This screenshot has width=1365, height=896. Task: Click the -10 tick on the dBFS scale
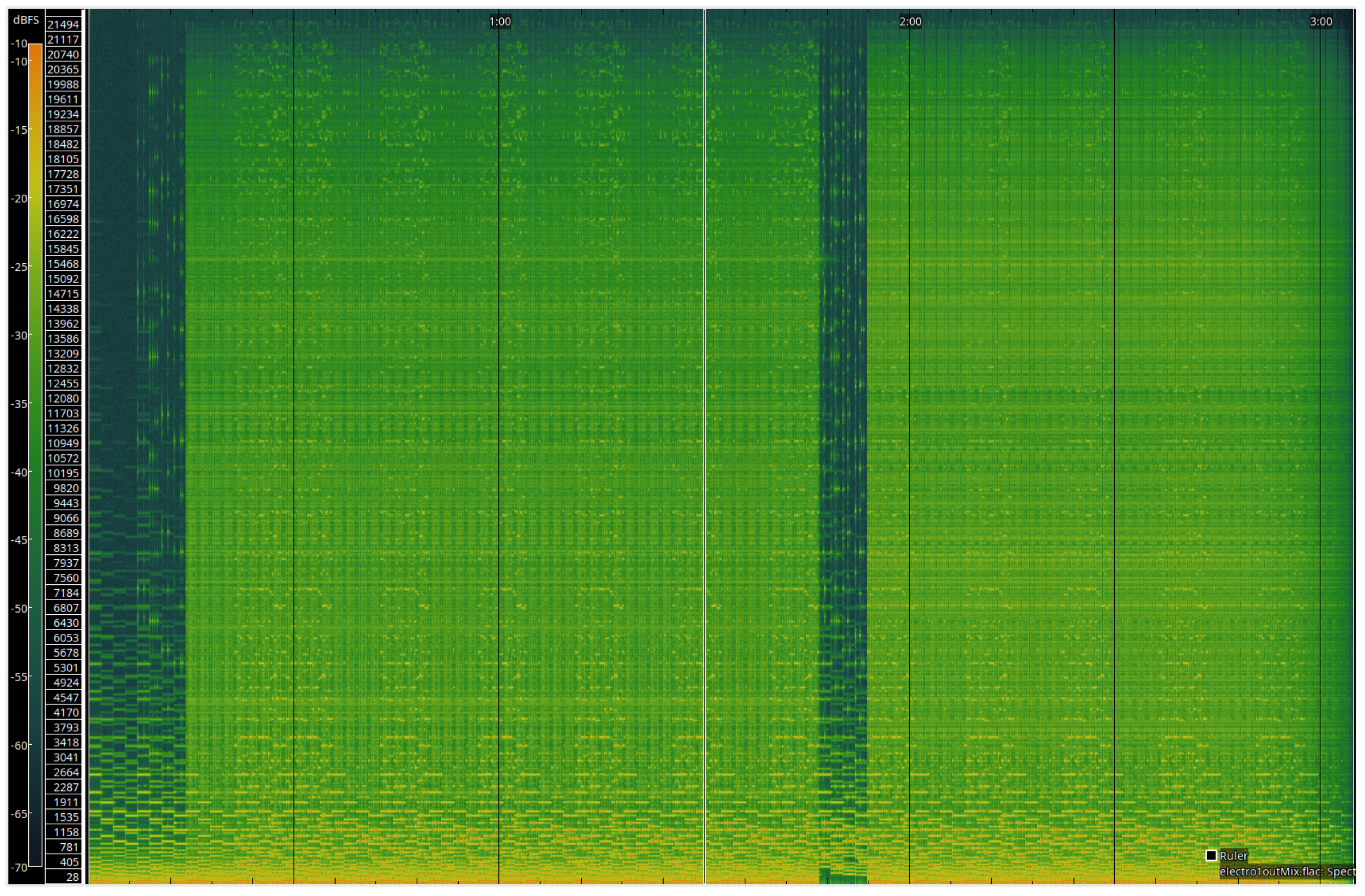pyautogui.click(x=21, y=44)
